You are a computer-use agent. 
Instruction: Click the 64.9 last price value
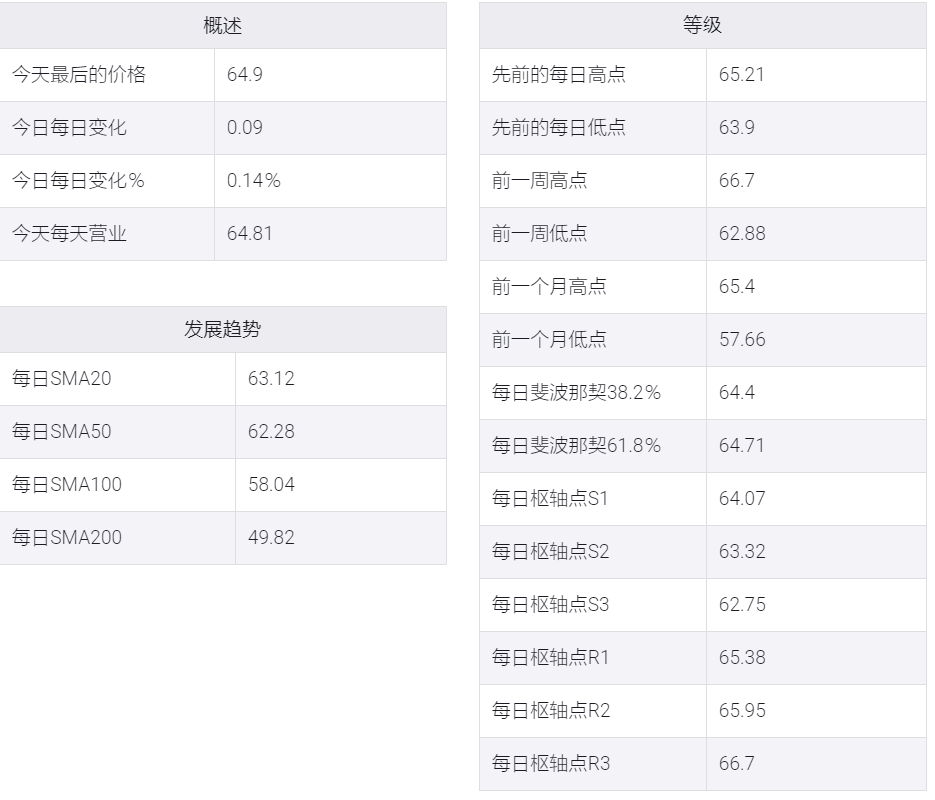coord(244,75)
